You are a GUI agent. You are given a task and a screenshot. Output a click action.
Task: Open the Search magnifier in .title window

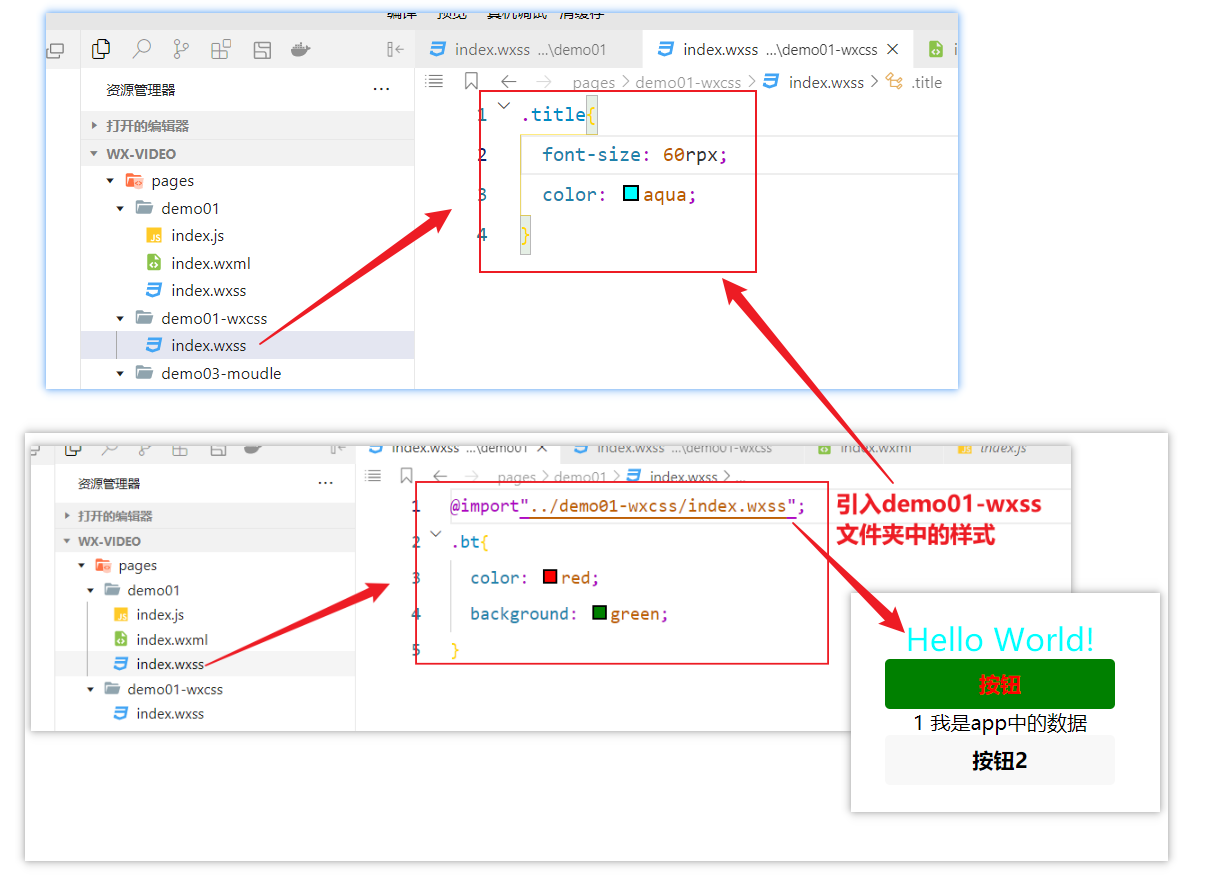point(142,49)
